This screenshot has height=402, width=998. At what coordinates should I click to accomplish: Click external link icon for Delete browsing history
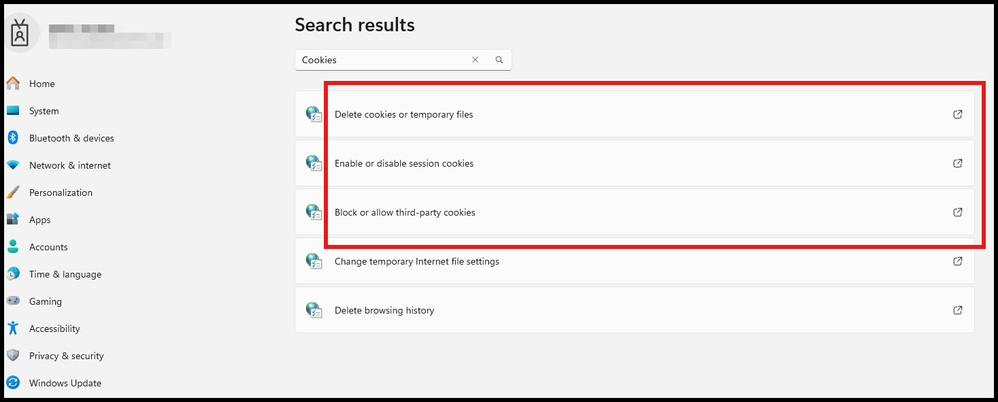[957, 310]
